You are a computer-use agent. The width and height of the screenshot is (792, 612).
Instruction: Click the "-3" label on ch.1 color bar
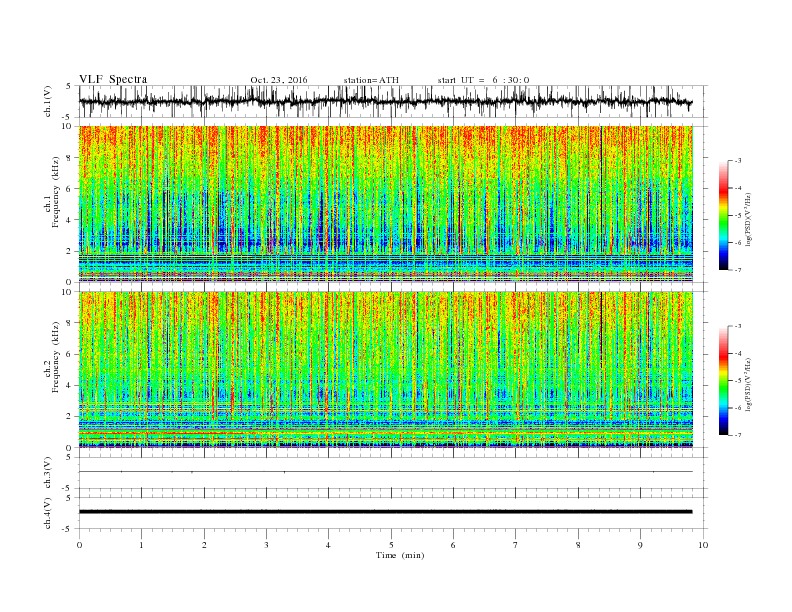[738, 161]
